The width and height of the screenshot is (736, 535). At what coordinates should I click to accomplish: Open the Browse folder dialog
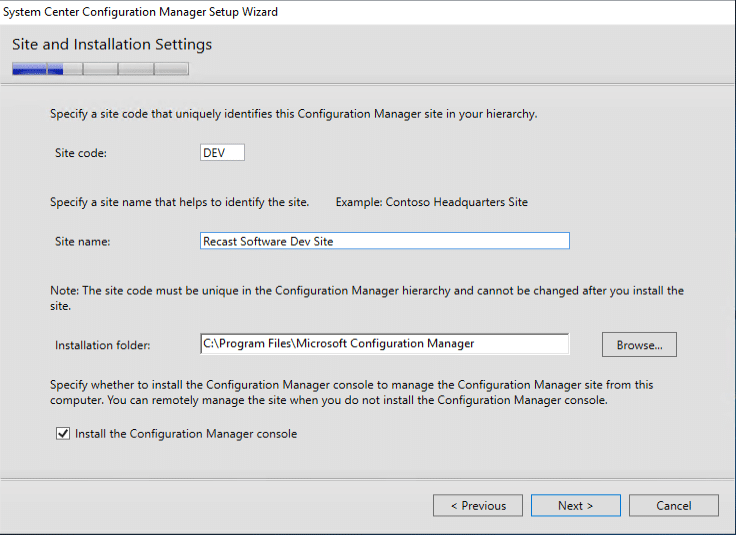[639, 345]
